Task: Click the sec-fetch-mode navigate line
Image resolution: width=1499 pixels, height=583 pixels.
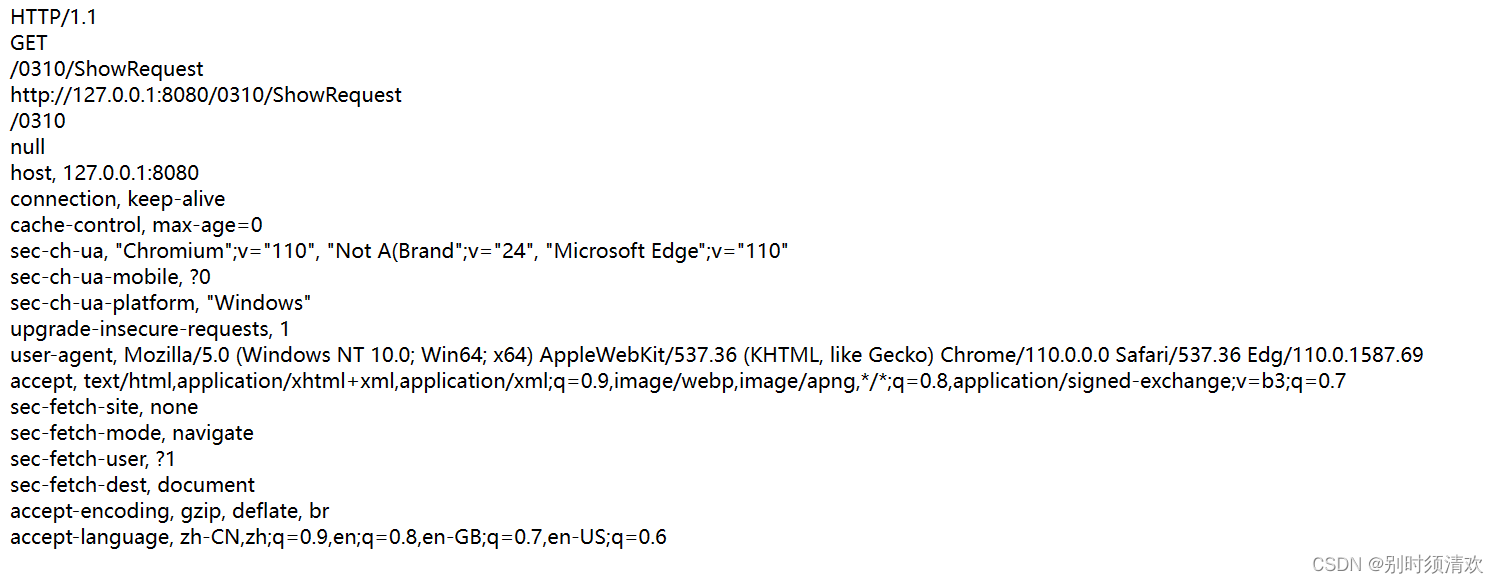Action: coord(132,433)
